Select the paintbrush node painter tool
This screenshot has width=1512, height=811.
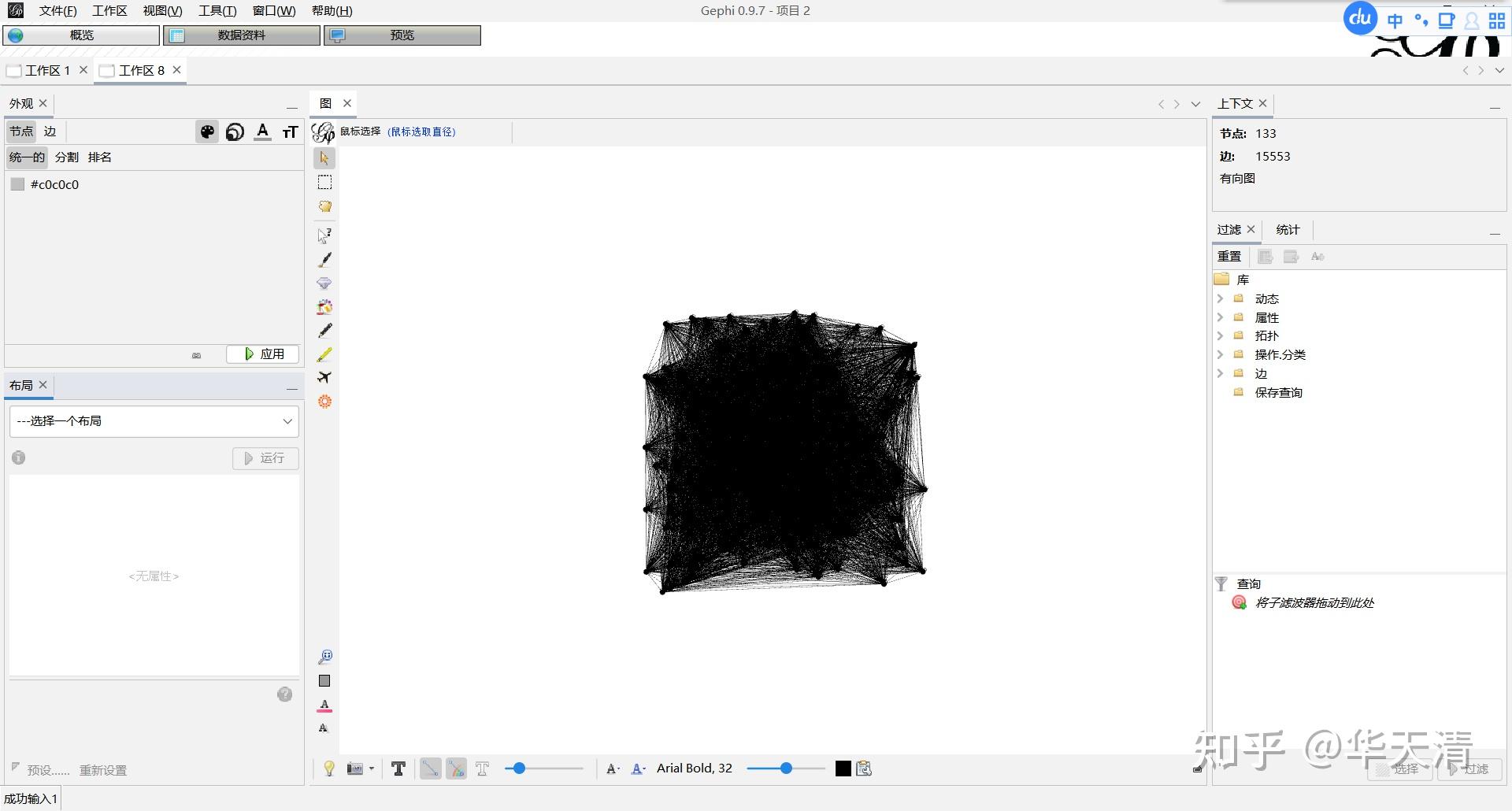point(324,259)
